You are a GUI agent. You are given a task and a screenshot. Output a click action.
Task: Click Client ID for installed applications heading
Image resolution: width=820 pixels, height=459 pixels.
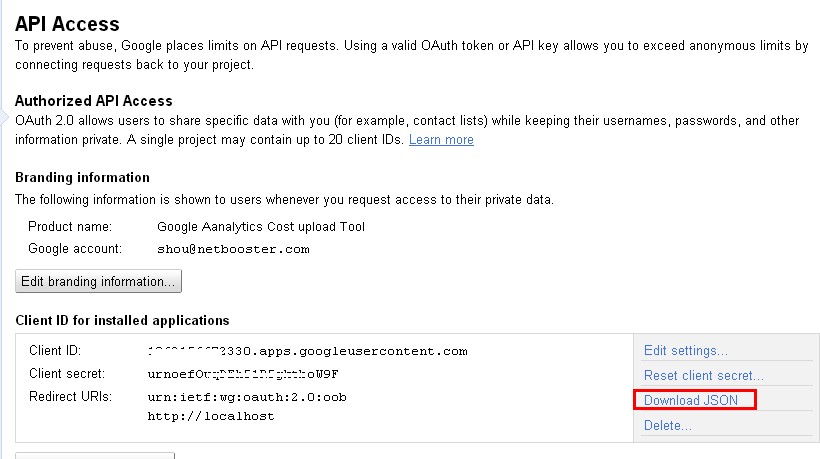click(122, 320)
